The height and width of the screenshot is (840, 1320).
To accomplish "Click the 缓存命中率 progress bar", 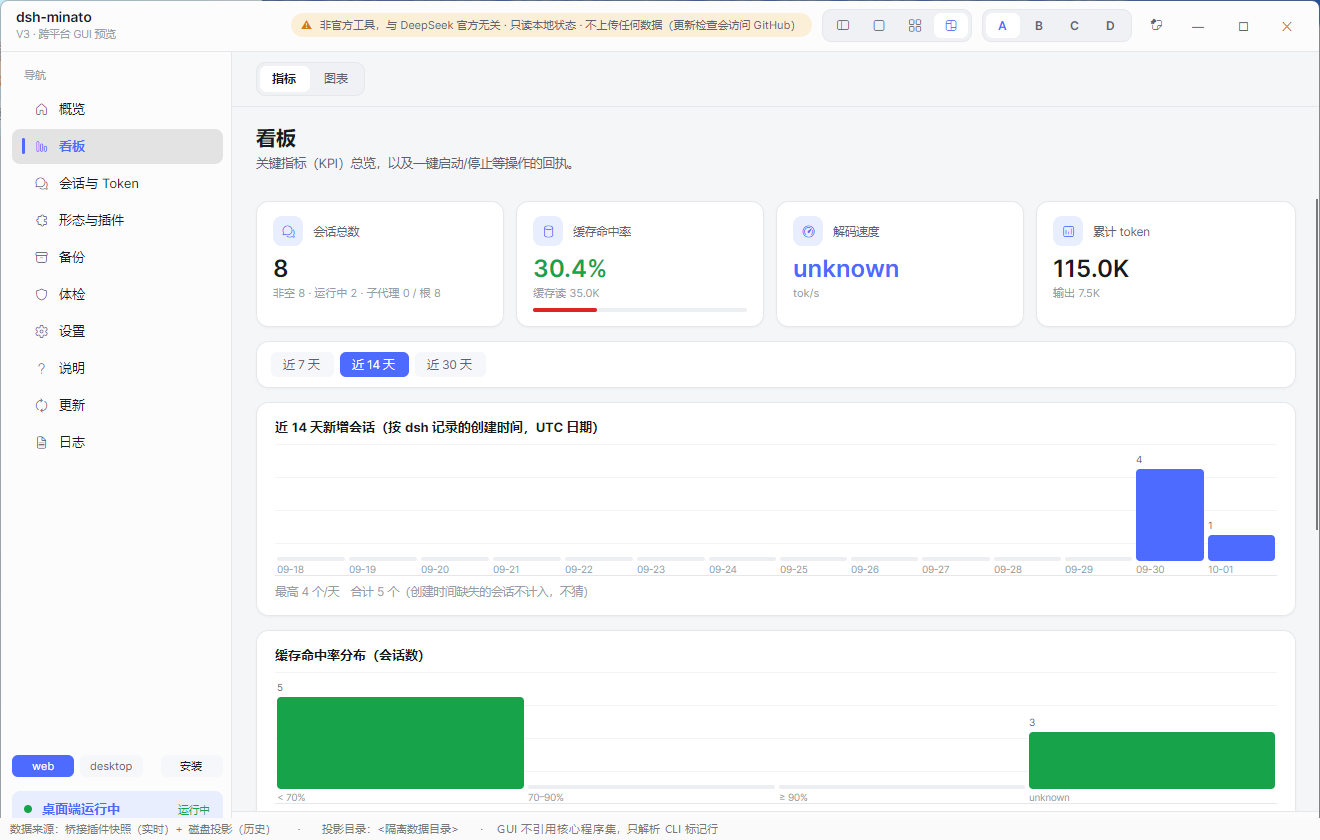I will coord(640,310).
